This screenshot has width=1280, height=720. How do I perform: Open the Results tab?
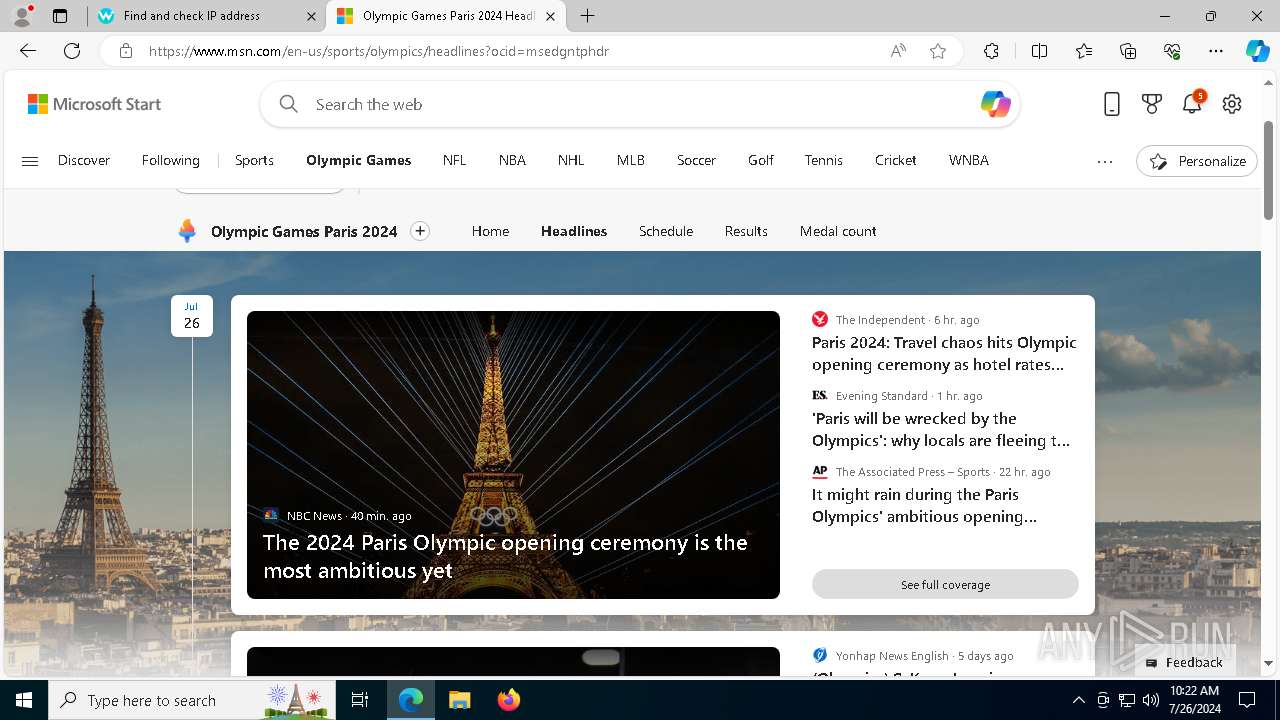[746, 231]
